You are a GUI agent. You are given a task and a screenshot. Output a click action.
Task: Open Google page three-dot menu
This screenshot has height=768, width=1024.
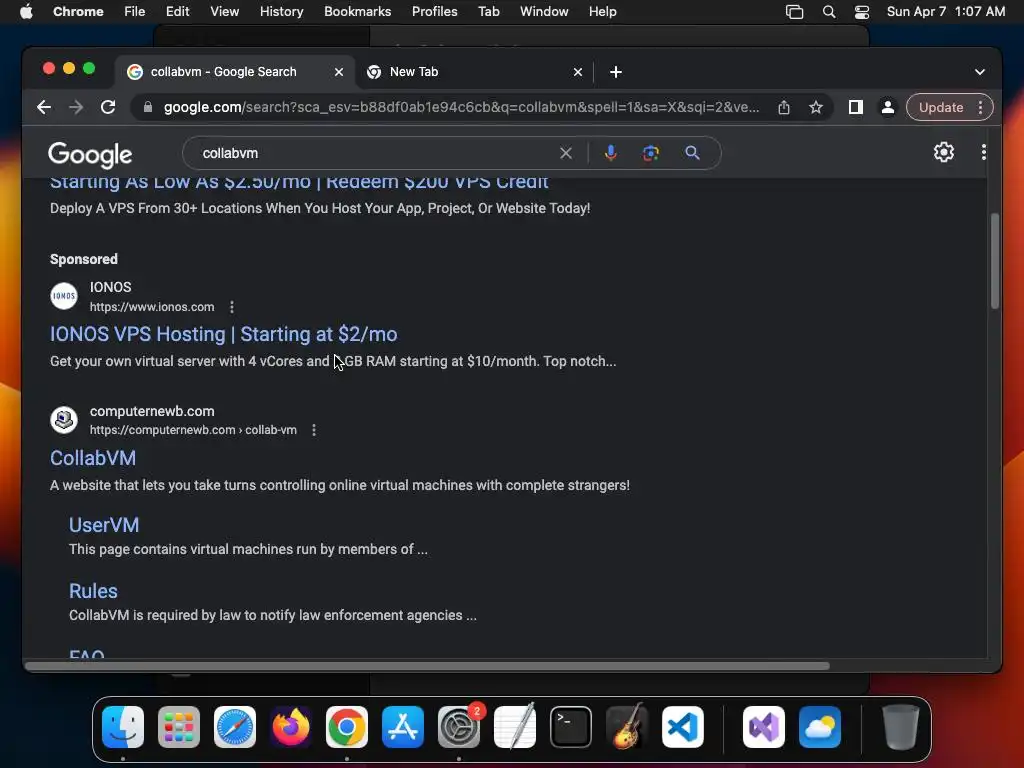(x=984, y=152)
